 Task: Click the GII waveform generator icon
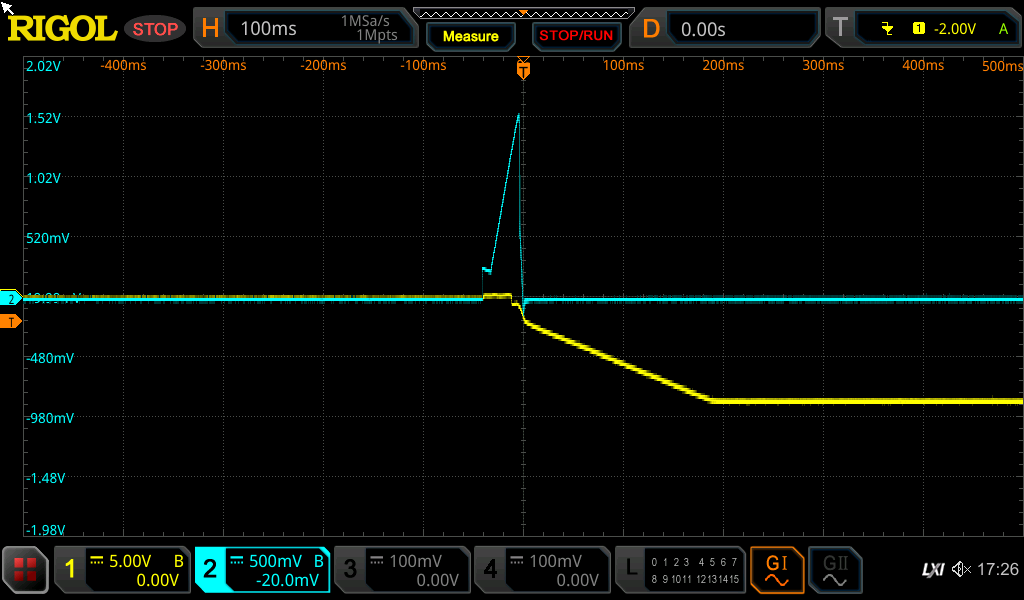tap(834, 570)
